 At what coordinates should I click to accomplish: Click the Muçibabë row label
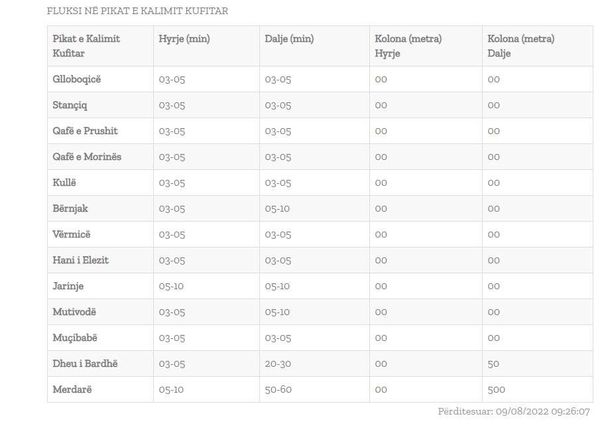75,338
